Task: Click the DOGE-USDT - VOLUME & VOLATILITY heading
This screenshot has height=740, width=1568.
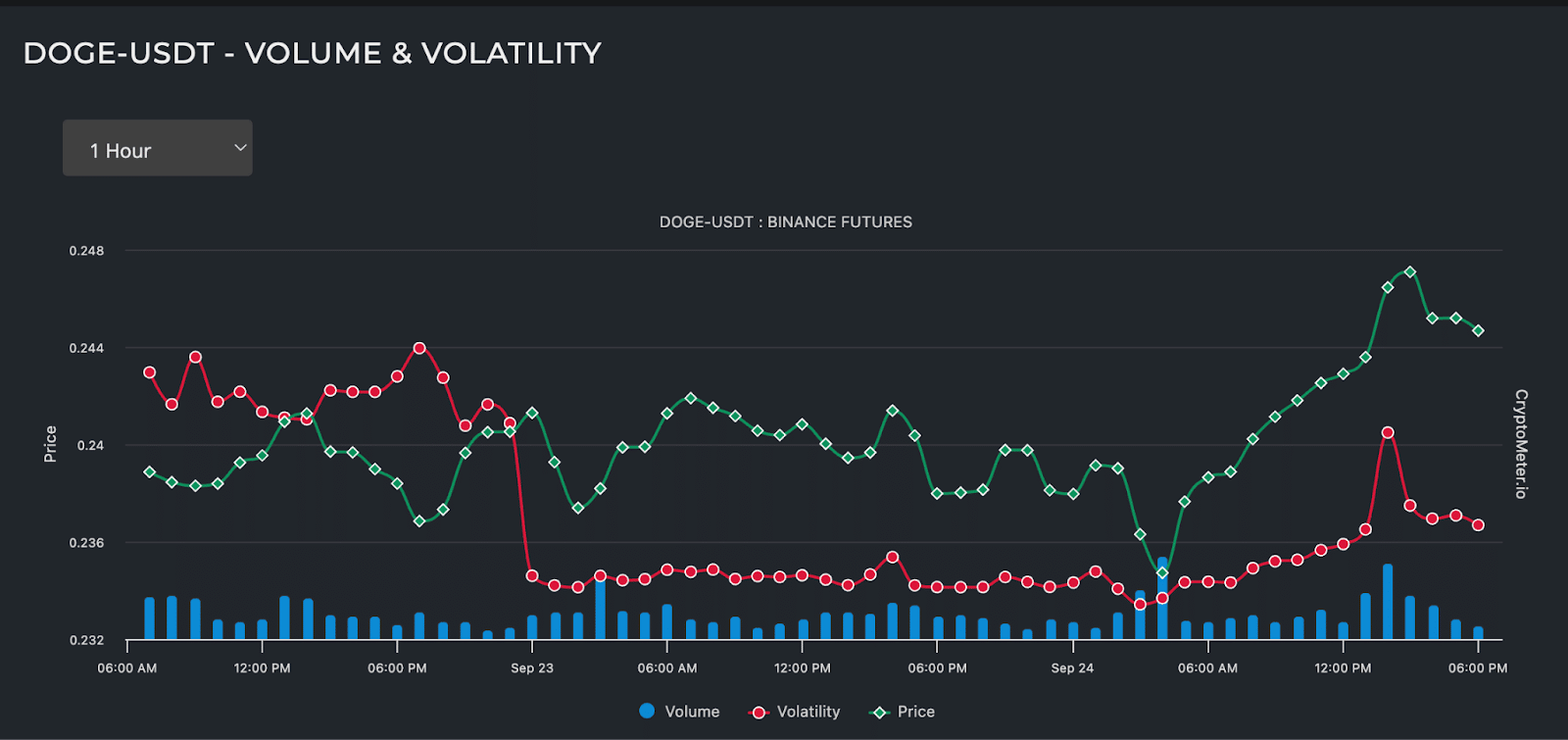Action: (x=313, y=53)
